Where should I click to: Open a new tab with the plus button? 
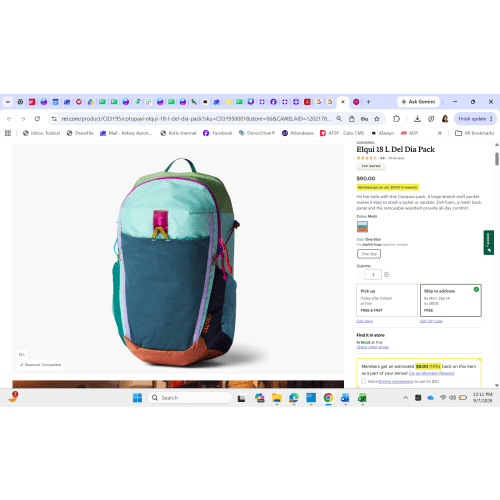368,102
